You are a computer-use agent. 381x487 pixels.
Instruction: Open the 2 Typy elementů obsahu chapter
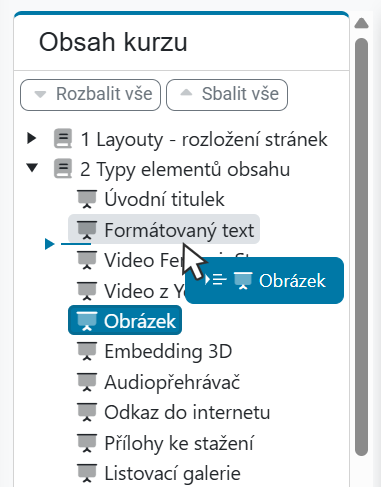click(185, 169)
